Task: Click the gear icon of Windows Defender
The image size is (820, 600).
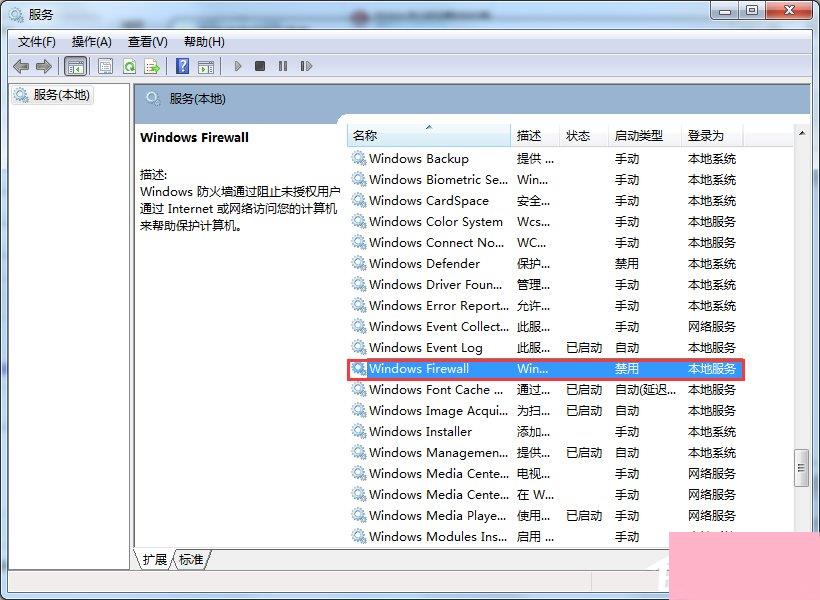Action: click(x=359, y=263)
